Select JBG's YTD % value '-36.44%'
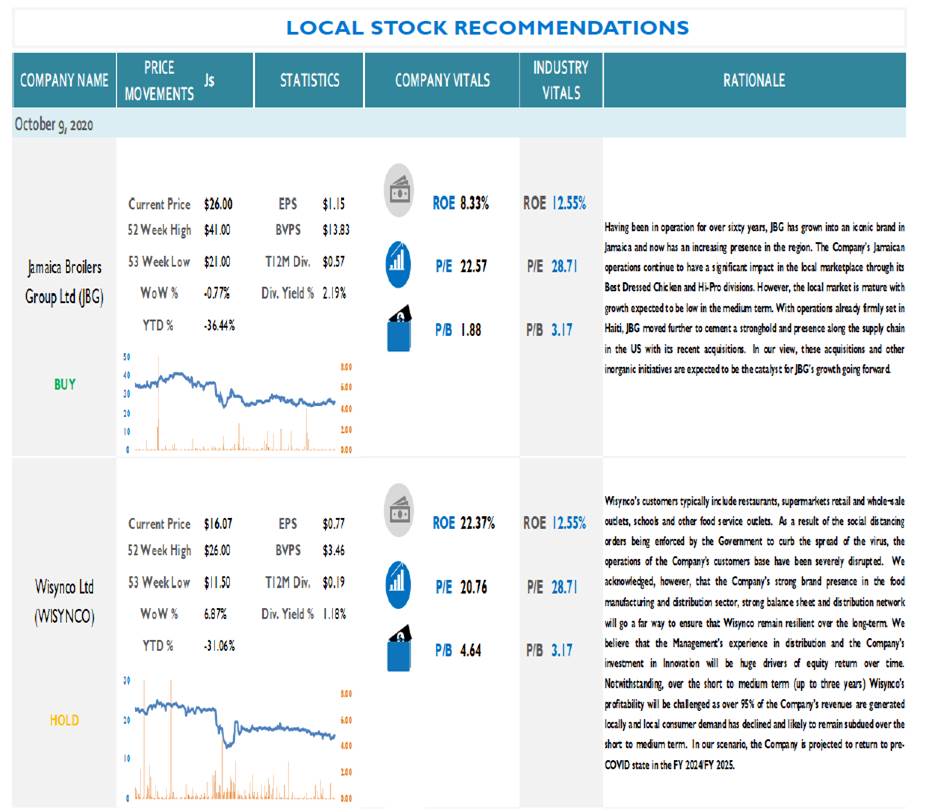The width and height of the screenshot is (932, 812). pos(219,326)
